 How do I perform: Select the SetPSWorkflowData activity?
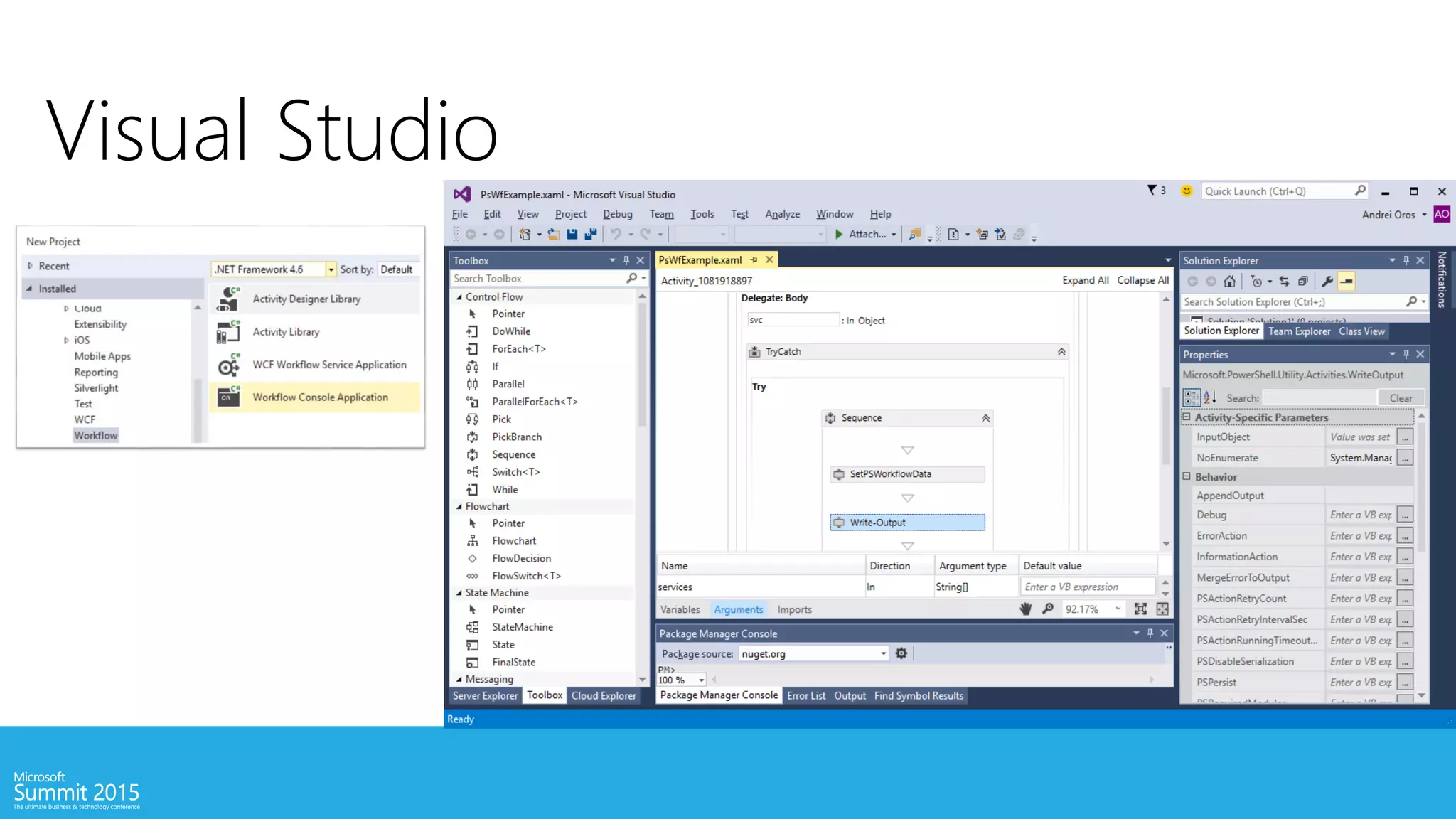[907, 474]
